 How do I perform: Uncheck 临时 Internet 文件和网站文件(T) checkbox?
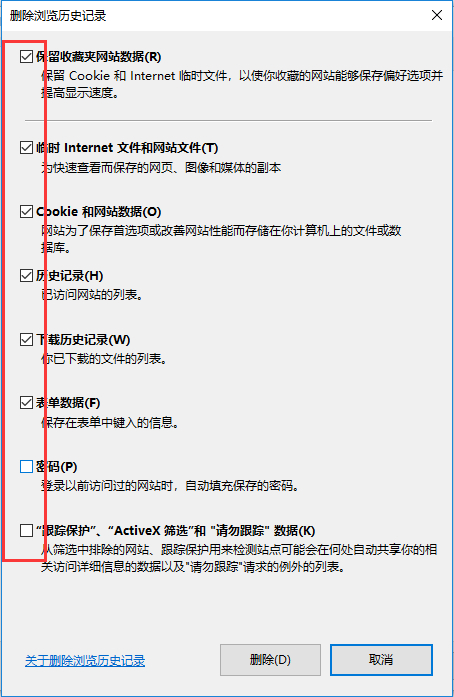coord(26,148)
